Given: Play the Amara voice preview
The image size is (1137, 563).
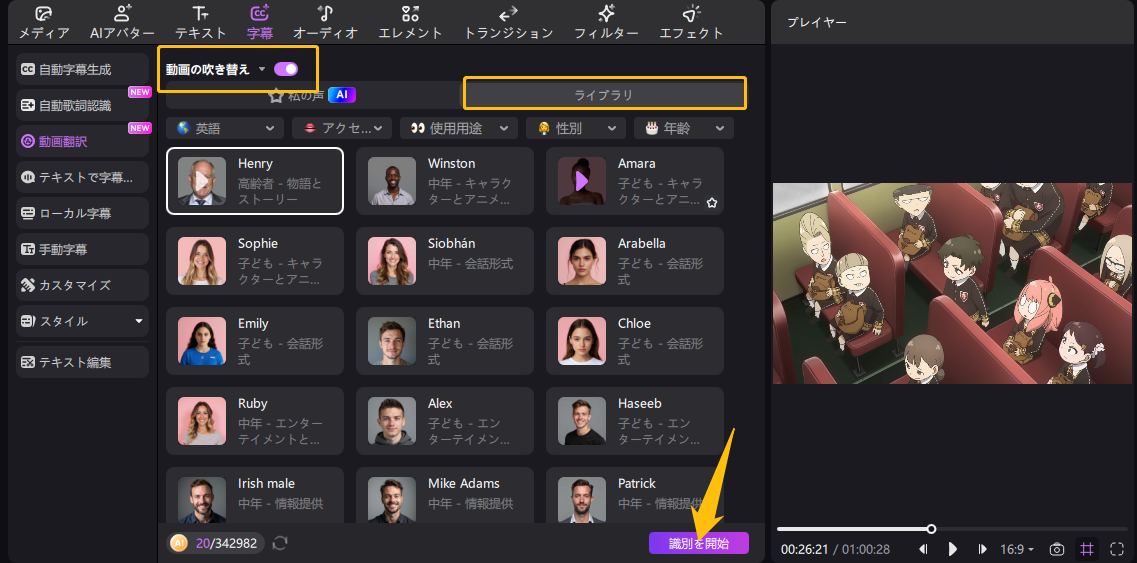Looking at the screenshot, I should tap(582, 181).
